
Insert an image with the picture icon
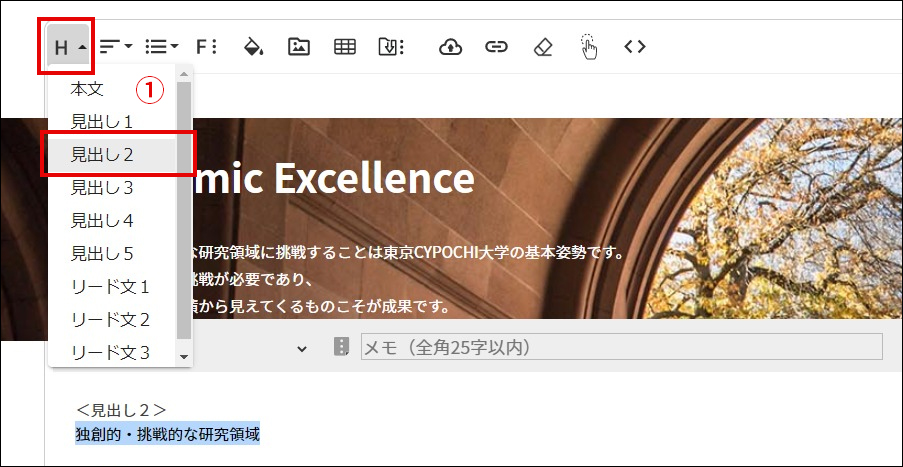coord(299,47)
